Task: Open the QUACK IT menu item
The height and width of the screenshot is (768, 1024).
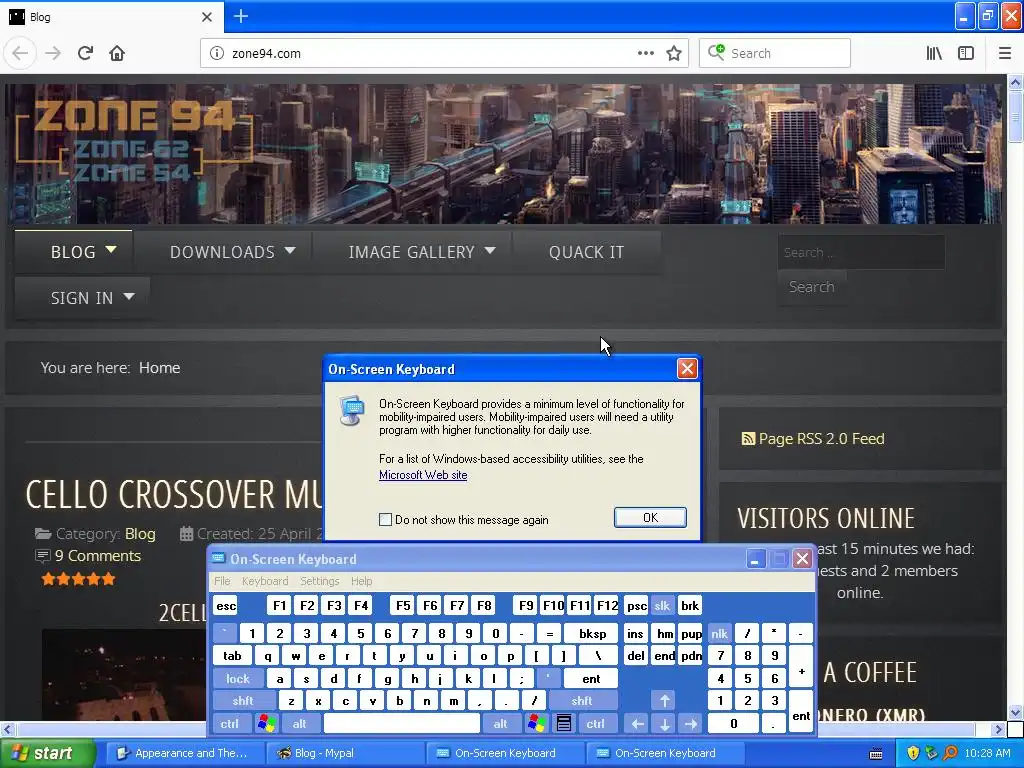Action: [586, 251]
